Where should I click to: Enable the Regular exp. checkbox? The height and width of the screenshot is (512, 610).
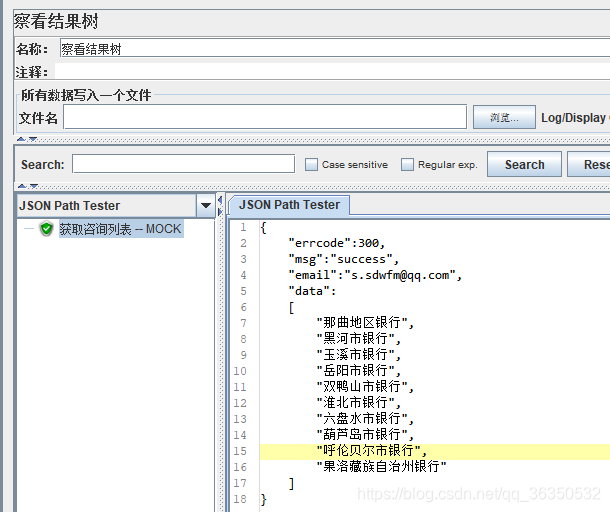(407, 165)
